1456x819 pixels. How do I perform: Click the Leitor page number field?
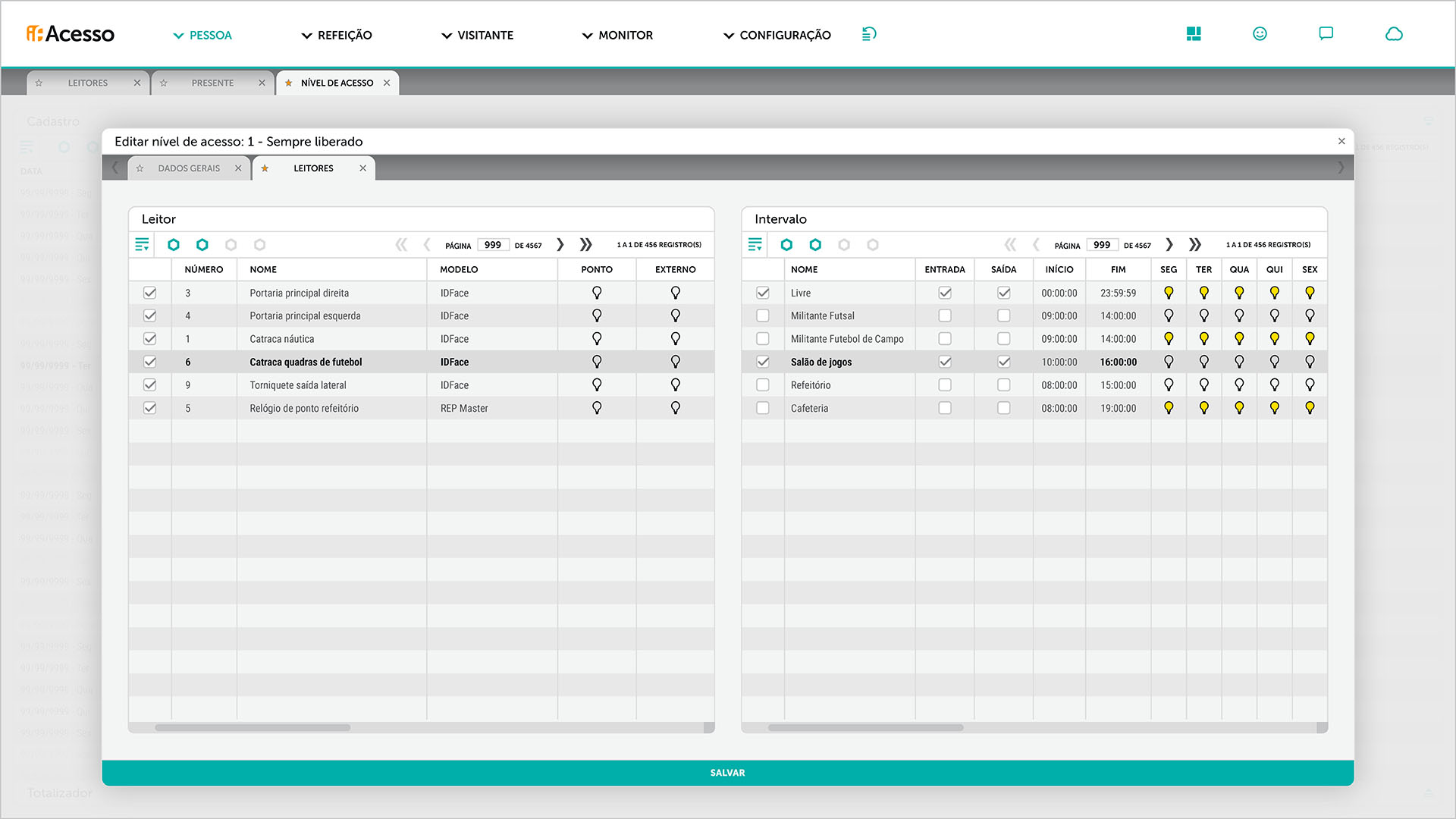(x=493, y=245)
